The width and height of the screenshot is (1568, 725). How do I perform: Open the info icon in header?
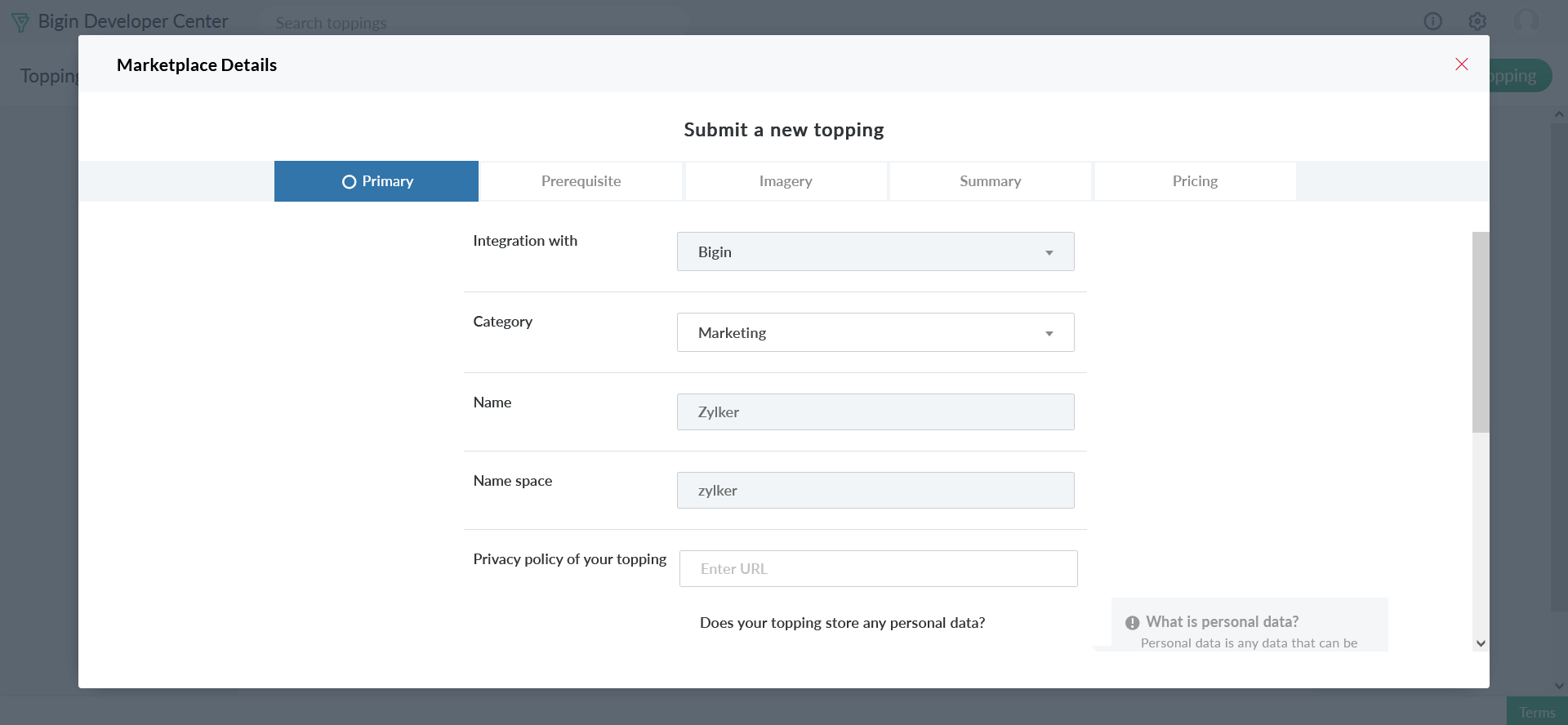[1432, 21]
